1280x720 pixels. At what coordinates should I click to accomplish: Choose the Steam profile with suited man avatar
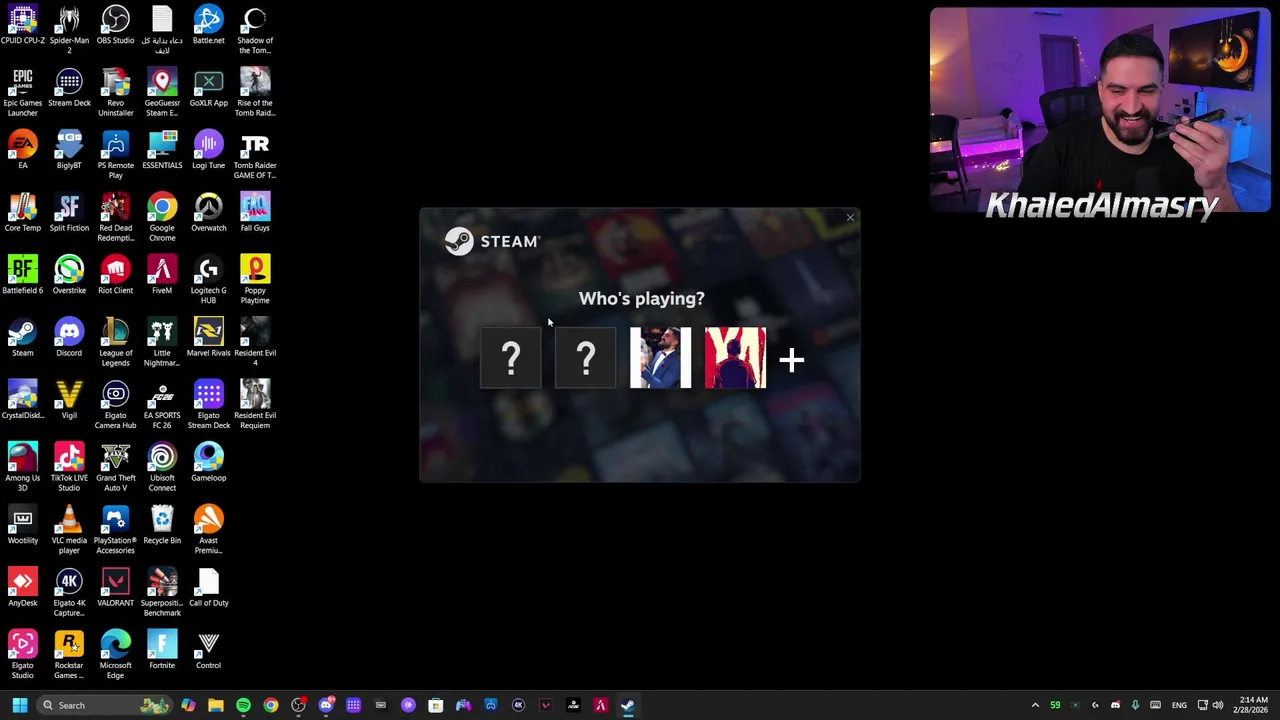pyautogui.click(x=660, y=358)
